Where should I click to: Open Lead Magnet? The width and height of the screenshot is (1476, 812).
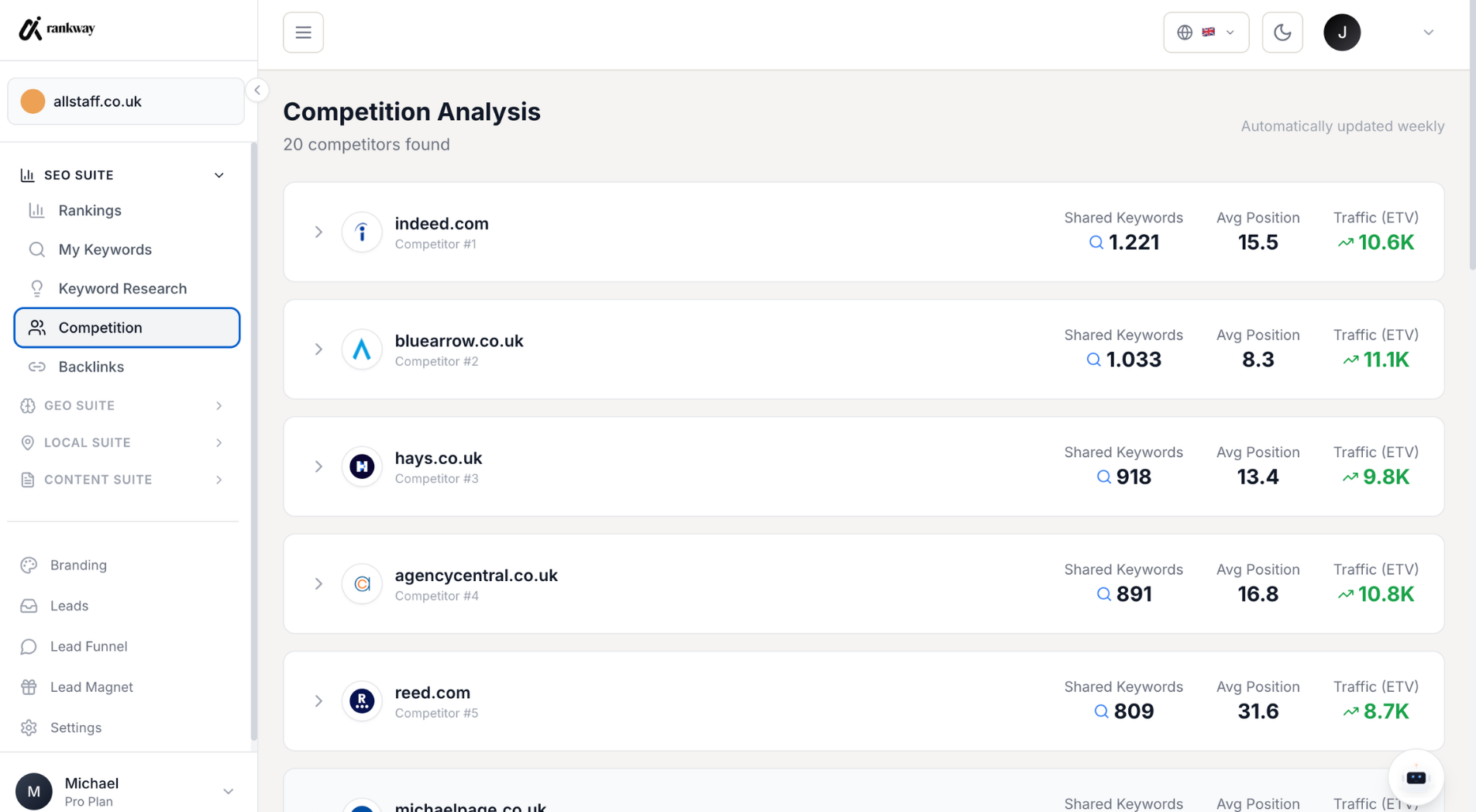pos(91,687)
